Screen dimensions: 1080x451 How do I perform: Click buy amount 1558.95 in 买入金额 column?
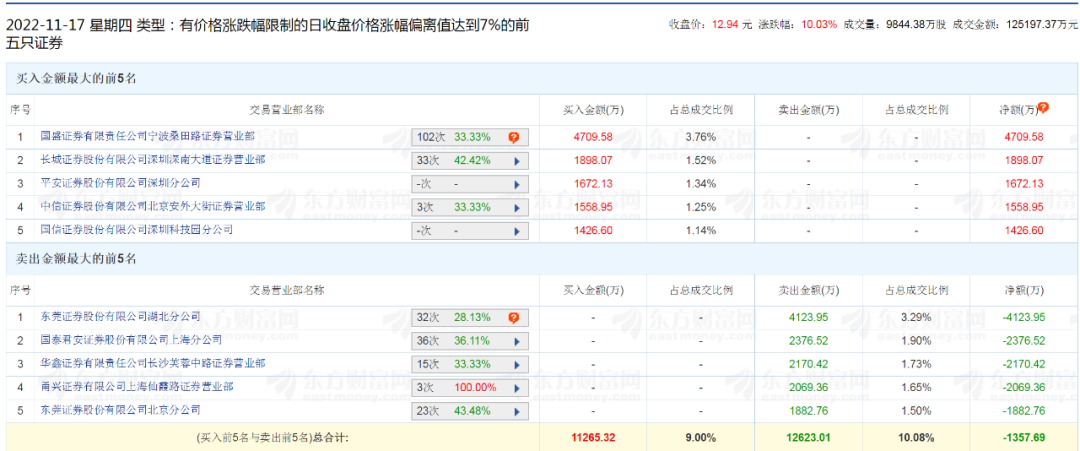coord(592,207)
